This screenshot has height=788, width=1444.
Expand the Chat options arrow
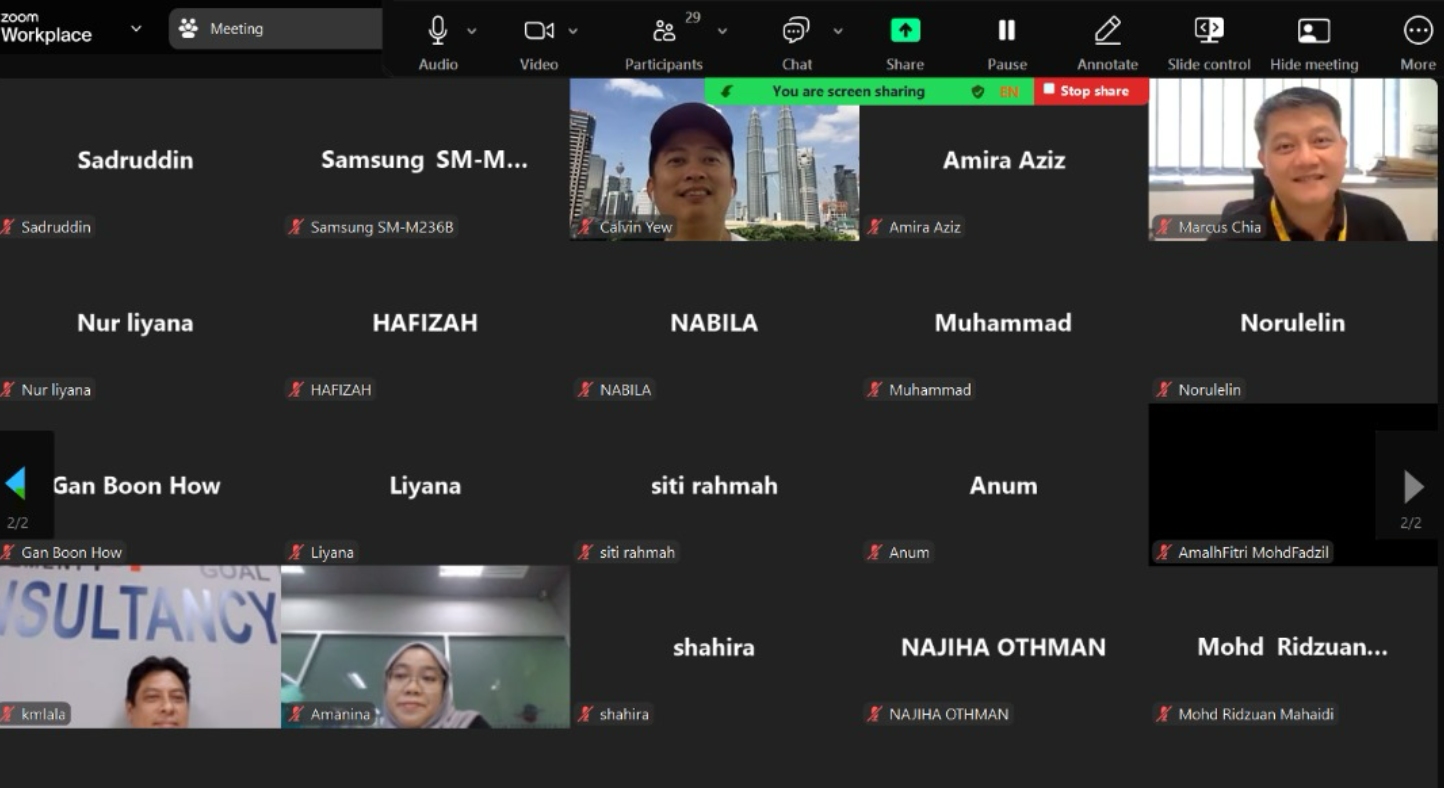coord(838,31)
